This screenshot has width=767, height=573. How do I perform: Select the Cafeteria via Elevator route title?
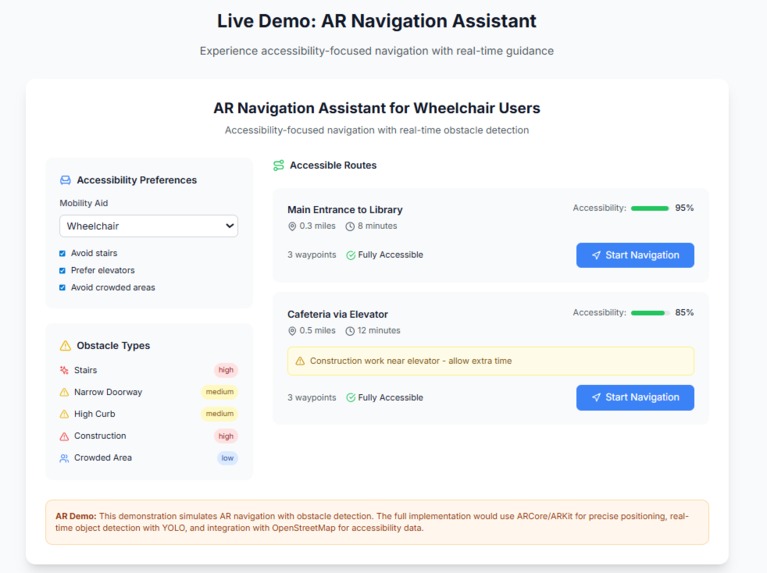tap(338, 314)
